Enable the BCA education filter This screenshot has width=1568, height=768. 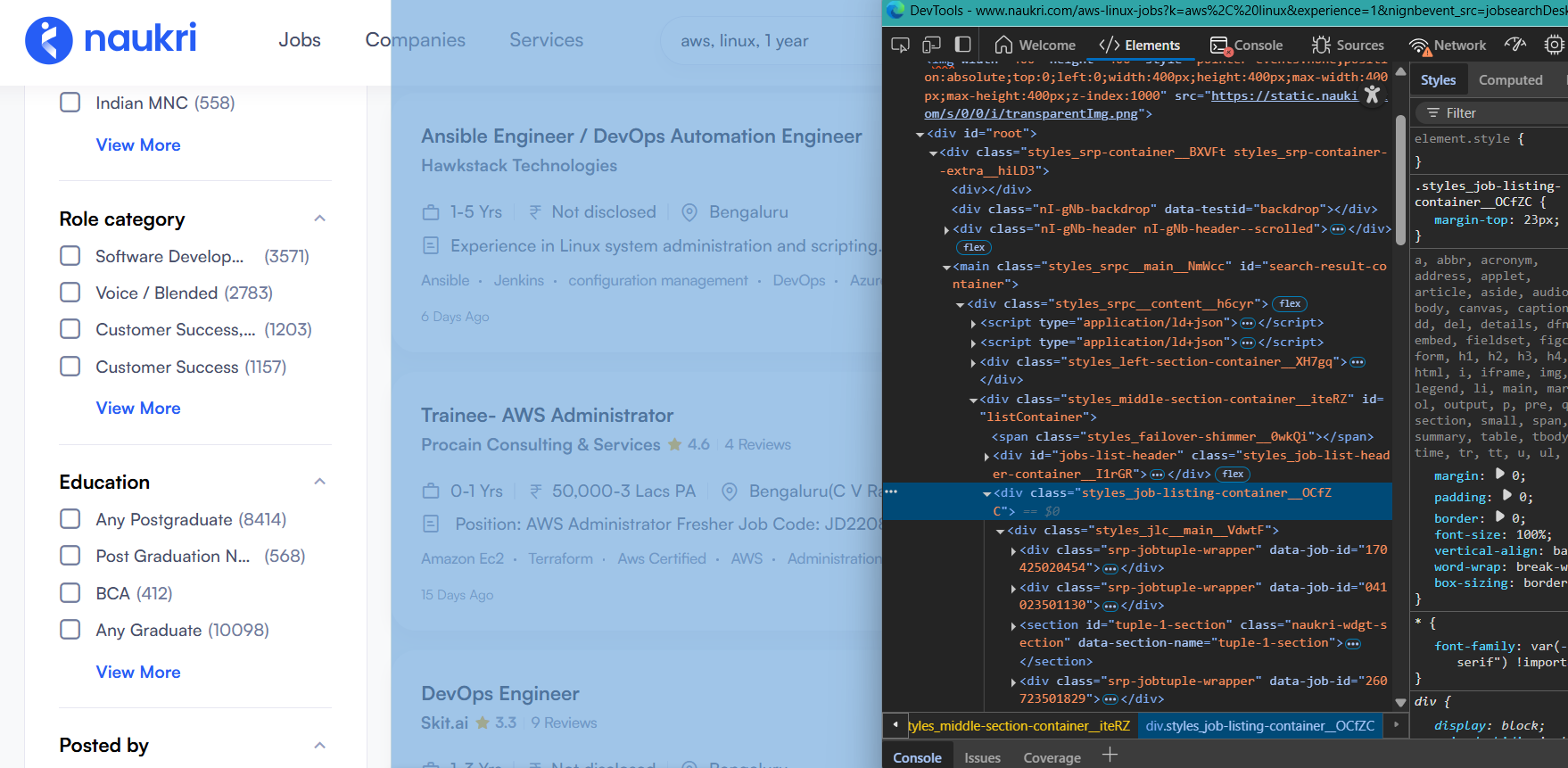[x=70, y=593]
